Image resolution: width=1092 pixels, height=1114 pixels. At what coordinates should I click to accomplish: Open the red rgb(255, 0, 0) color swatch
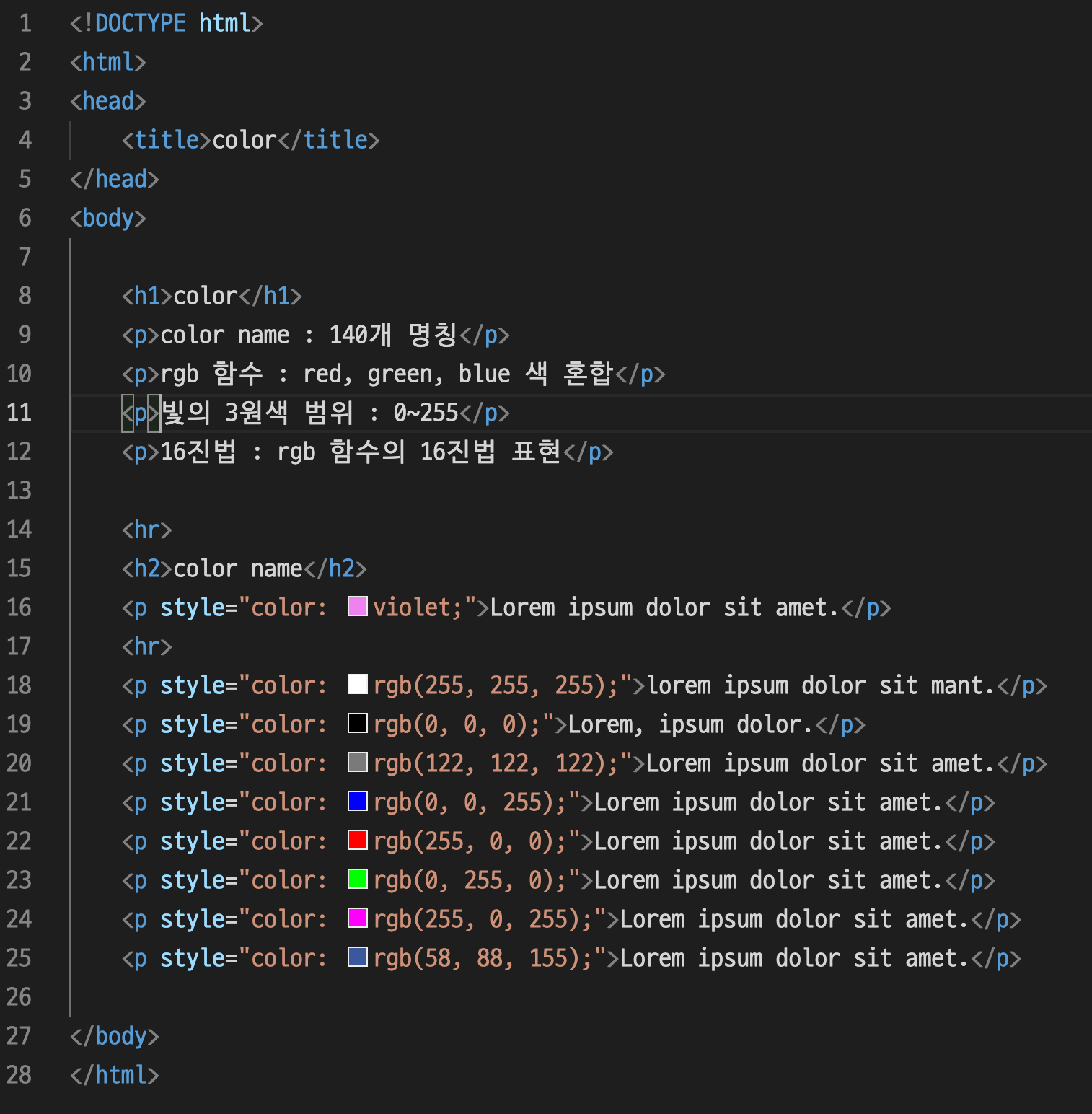[x=358, y=840]
